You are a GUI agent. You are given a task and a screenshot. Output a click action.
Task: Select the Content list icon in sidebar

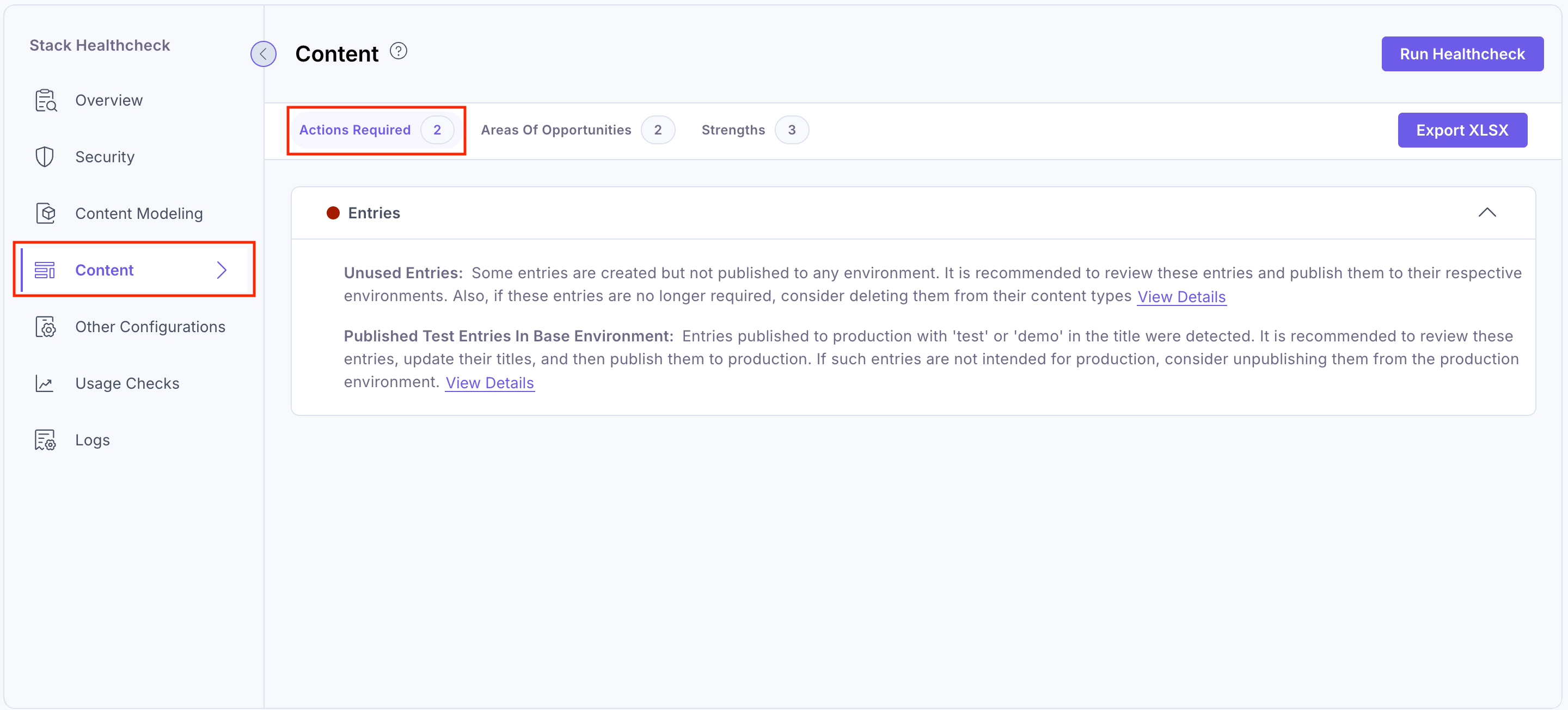click(45, 270)
